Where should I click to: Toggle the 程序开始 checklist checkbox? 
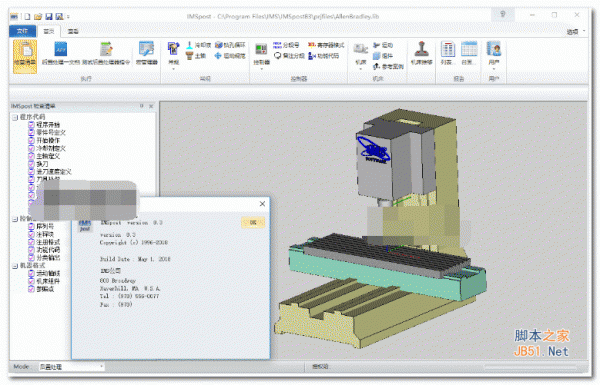pyautogui.click(x=31, y=124)
